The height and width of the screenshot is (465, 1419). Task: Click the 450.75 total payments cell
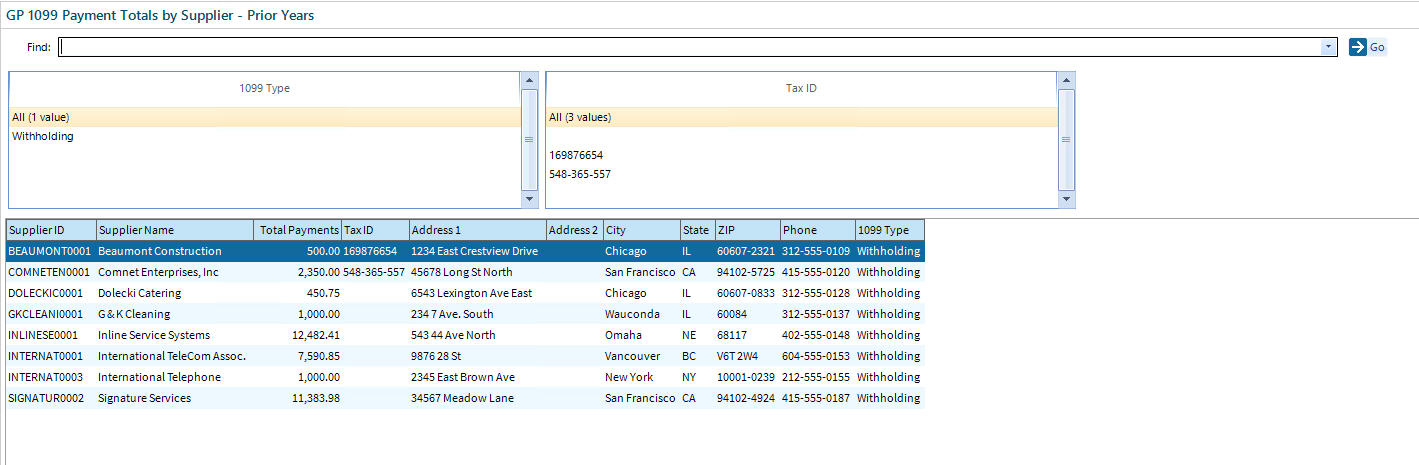coord(298,293)
